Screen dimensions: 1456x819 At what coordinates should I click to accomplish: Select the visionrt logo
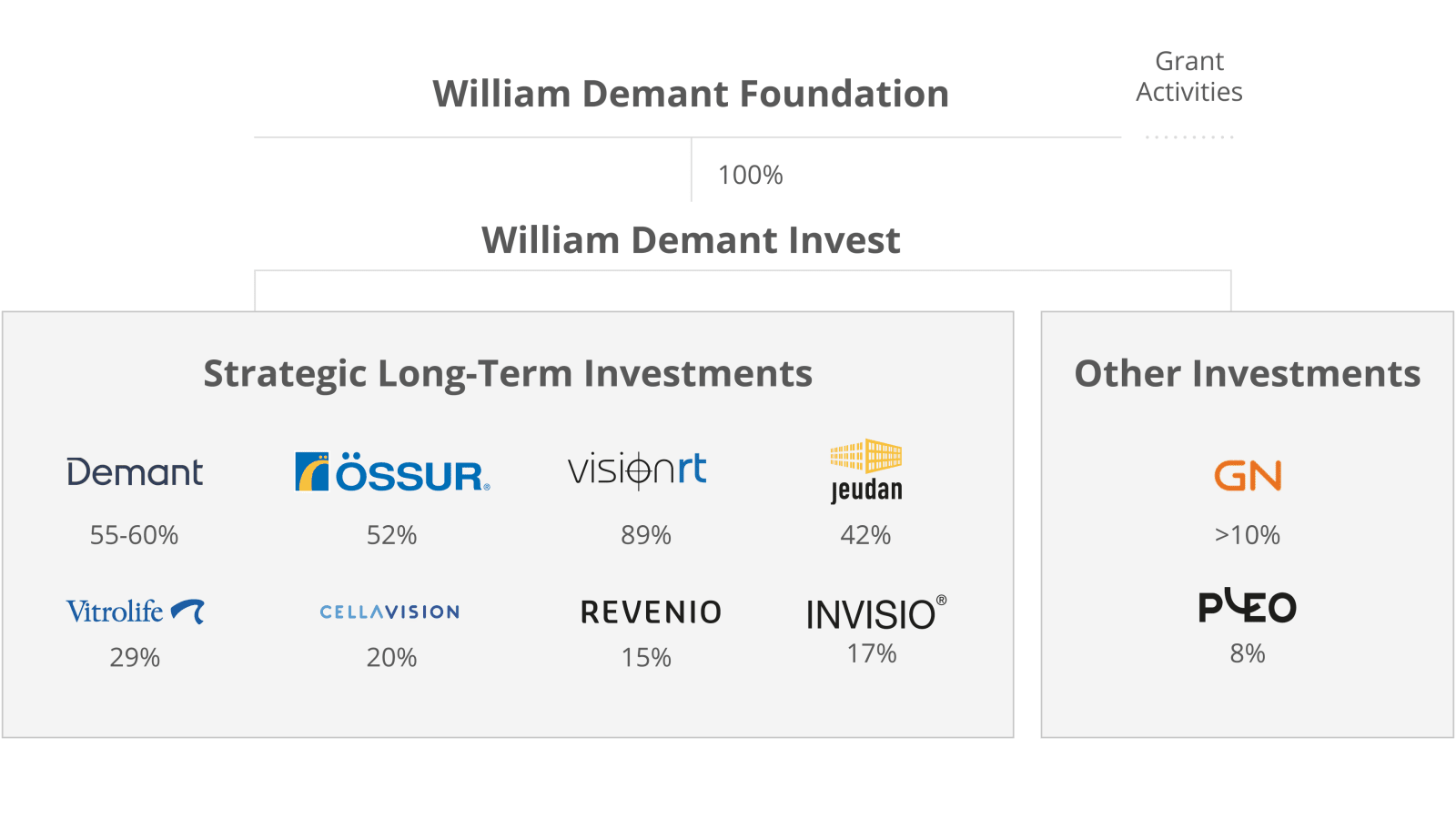(637, 470)
